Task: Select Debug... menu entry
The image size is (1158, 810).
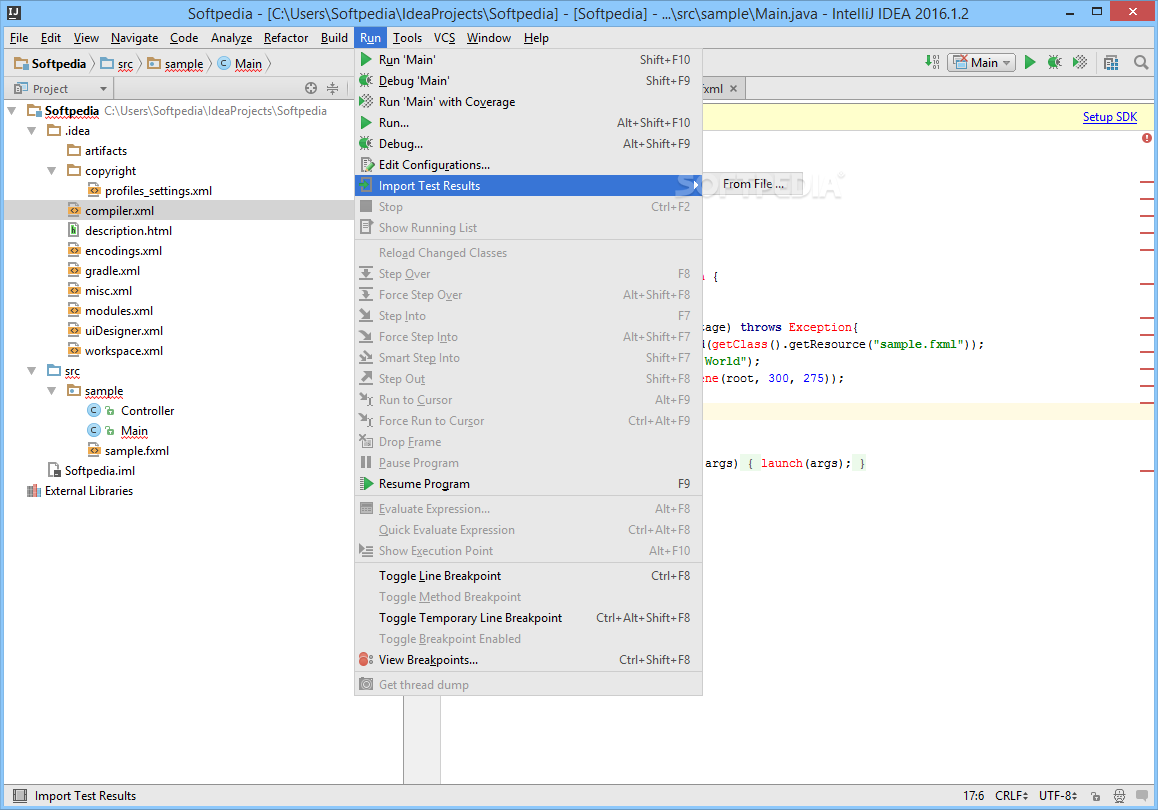Action: tap(528, 144)
